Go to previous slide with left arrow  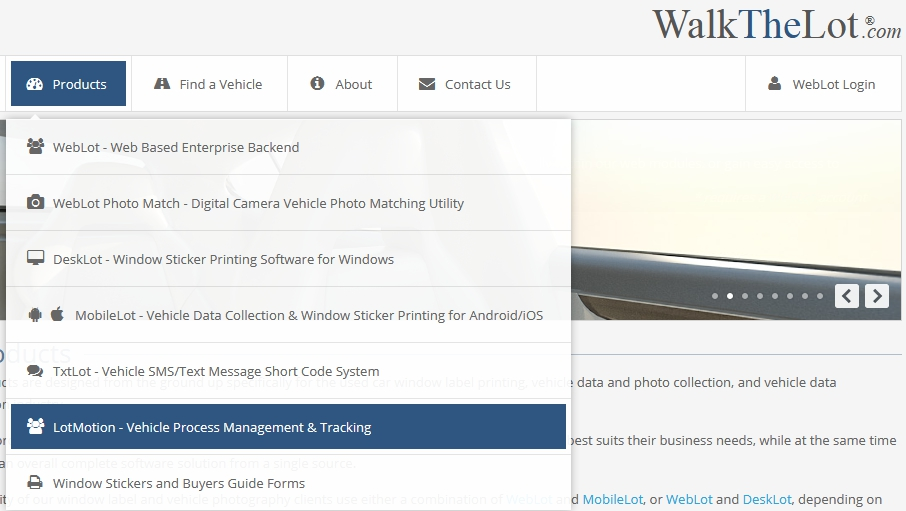tap(846, 296)
